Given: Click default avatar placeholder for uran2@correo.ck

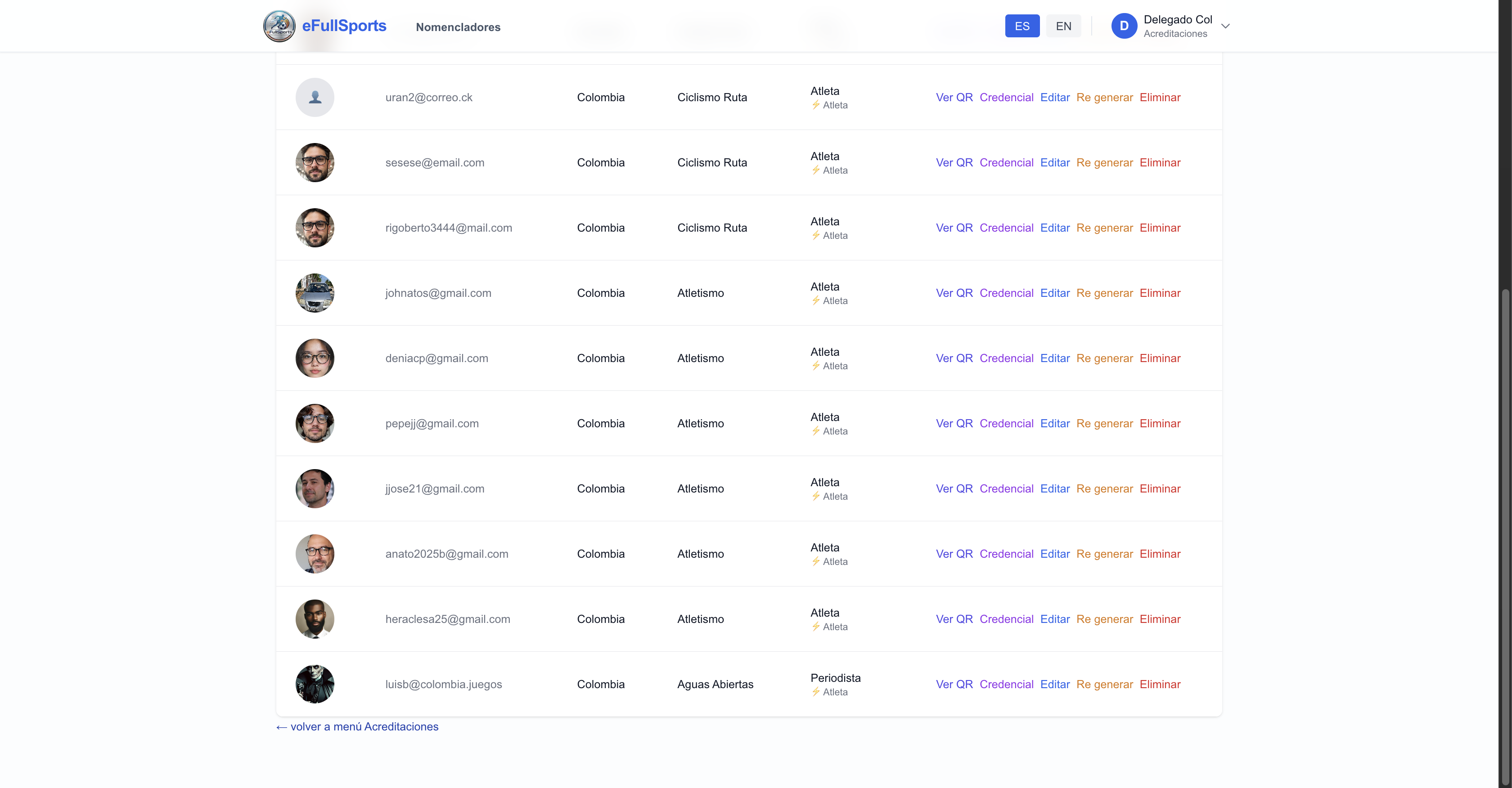Looking at the screenshot, I should 315,98.
